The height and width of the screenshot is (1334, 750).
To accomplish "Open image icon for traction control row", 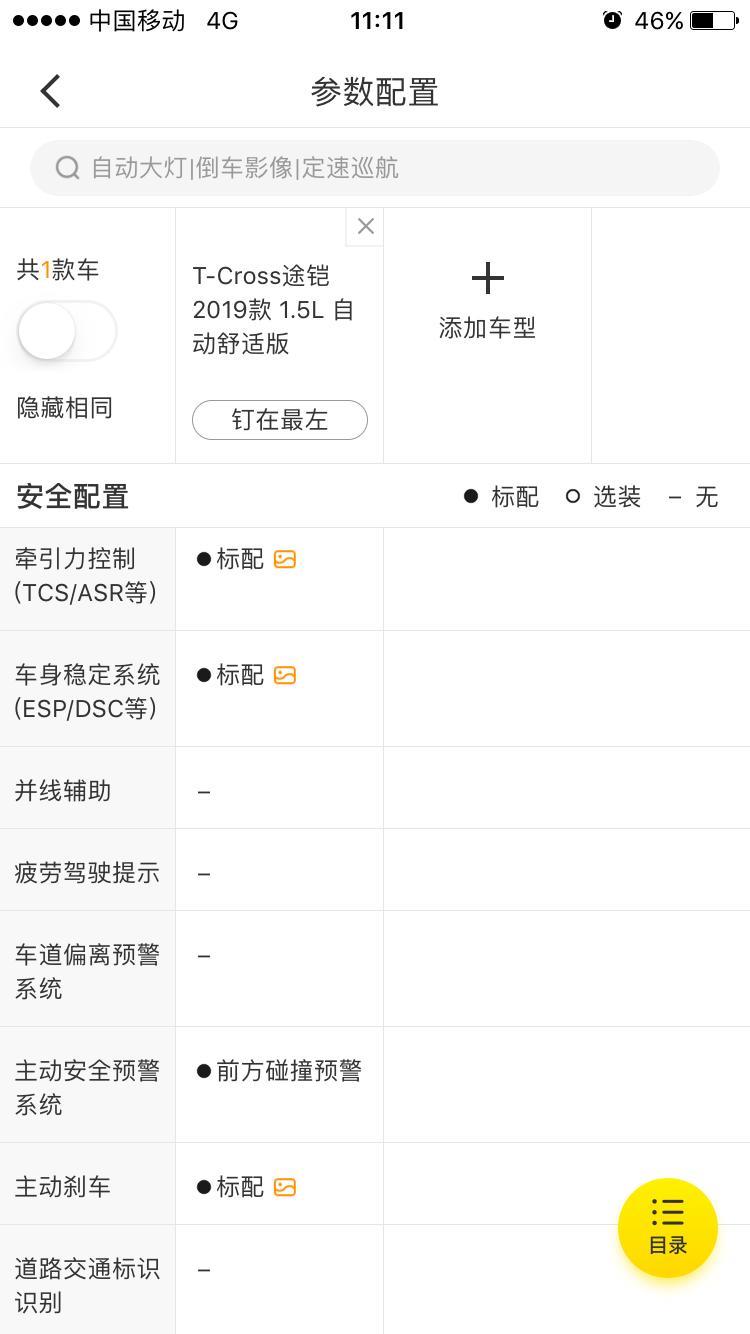I will [x=285, y=559].
